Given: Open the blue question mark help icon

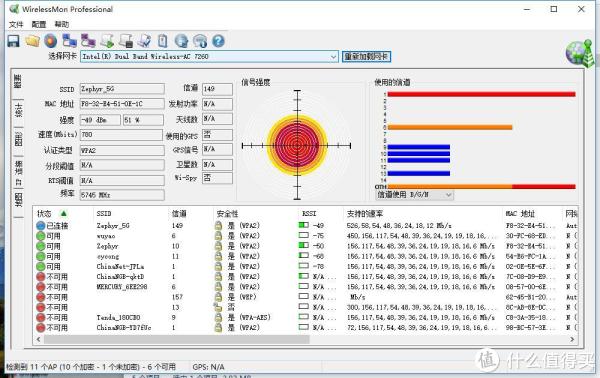Looking at the screenshot, I should pos(218,41).
